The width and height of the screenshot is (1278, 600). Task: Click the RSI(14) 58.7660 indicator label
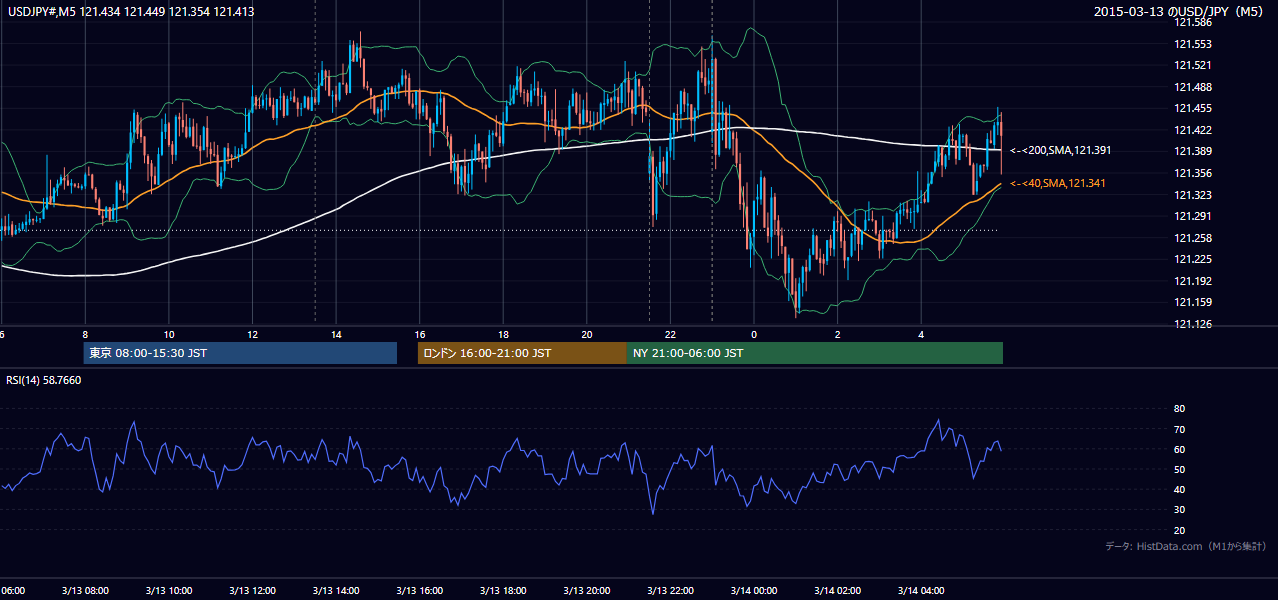tap(44, 380)
